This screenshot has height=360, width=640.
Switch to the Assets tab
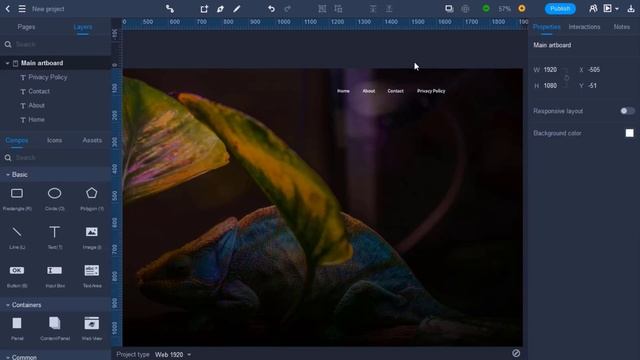pyautogui.click(x=92, y=140)
